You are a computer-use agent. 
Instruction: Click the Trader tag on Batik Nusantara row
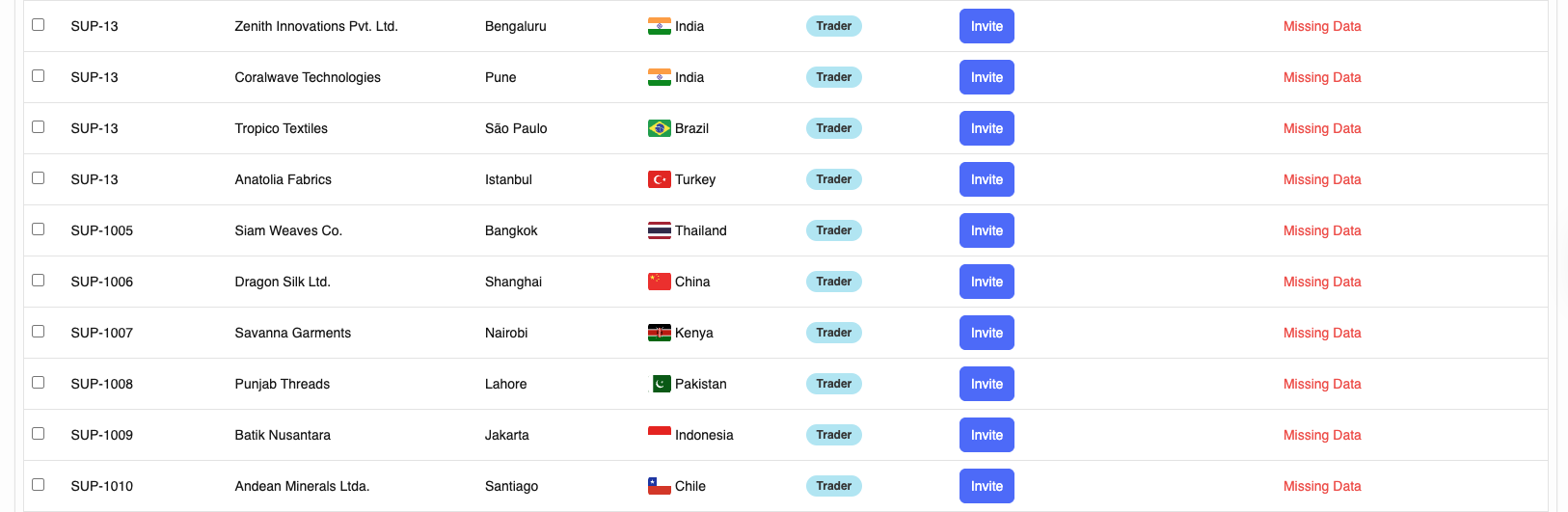tap(833, 435)
